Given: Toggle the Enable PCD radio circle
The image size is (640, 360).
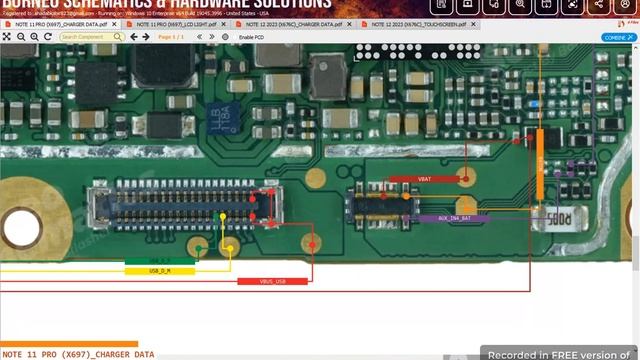Looking at the screenshot, I should pyautogui.click(x=225, y=37).
